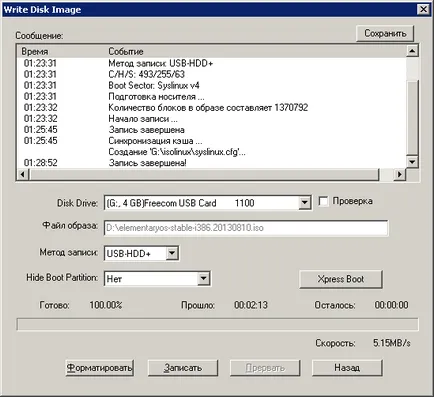Click the 01:28:52 timestamp
434x397 pixels.
(x=40, y=163)
